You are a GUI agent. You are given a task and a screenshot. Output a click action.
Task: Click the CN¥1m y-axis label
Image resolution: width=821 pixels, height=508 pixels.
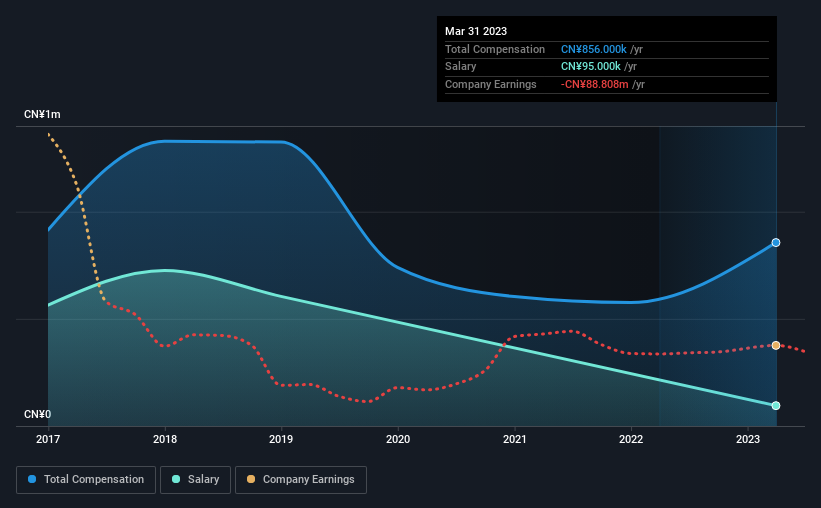42,114
